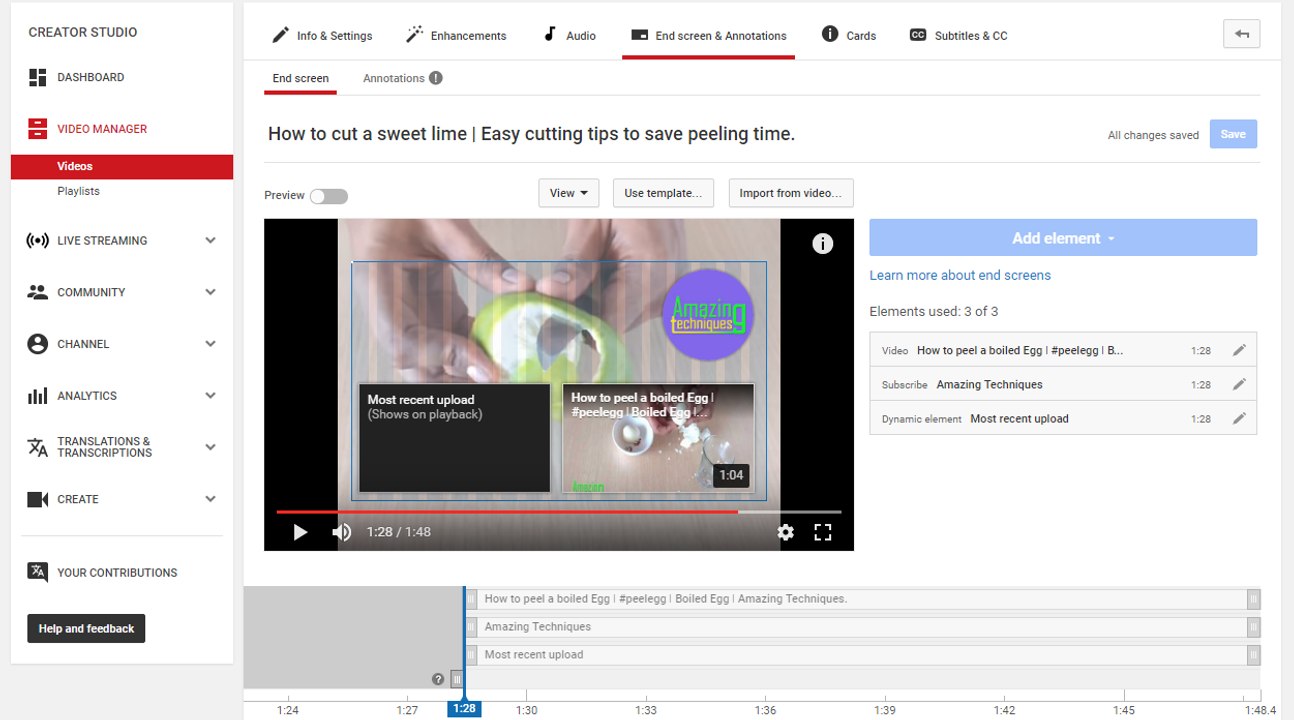This screenshot has height=720, width=1294.
Task: Open Learn more about end screens link
Action: pyautogui.click(x=960, y=275)
